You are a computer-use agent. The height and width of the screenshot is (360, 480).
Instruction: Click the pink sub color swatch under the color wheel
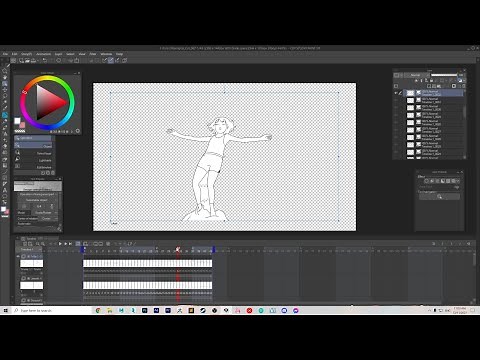pos(22,125)
